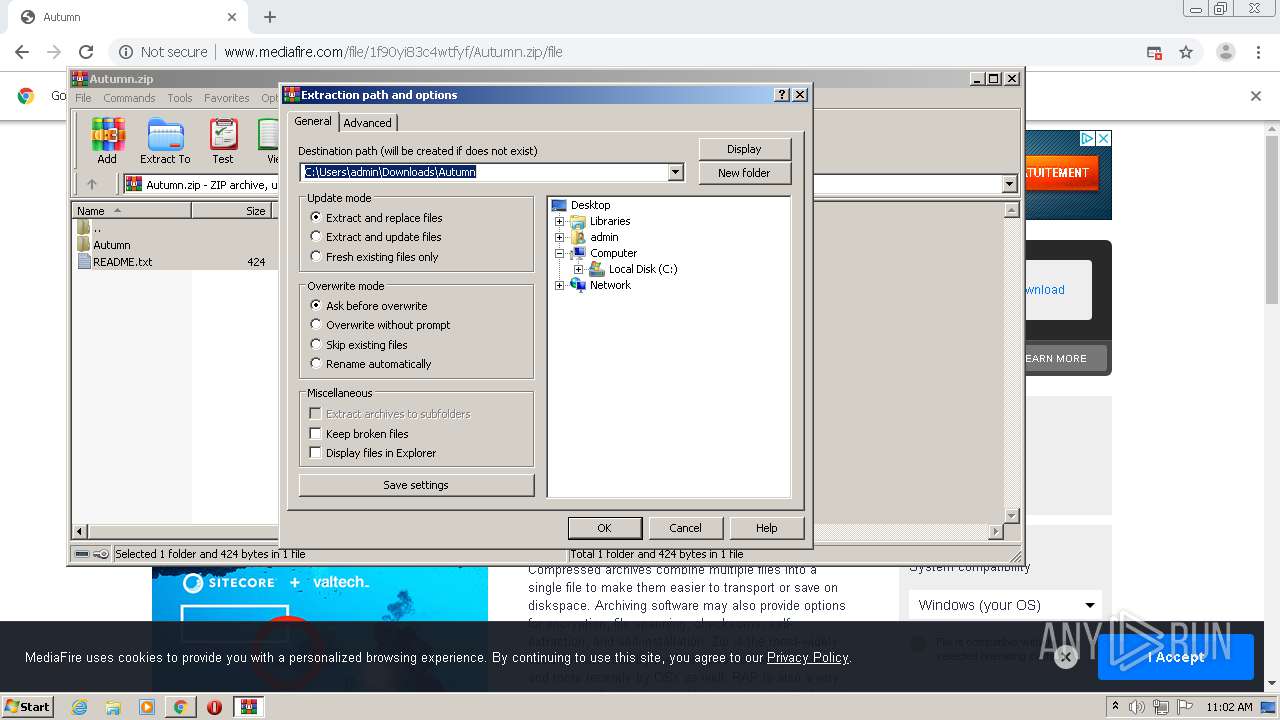This screenshot has height=720, width=1280.
Task: Bookmark this page with the star icon
Action: (x=1186, y=52)
